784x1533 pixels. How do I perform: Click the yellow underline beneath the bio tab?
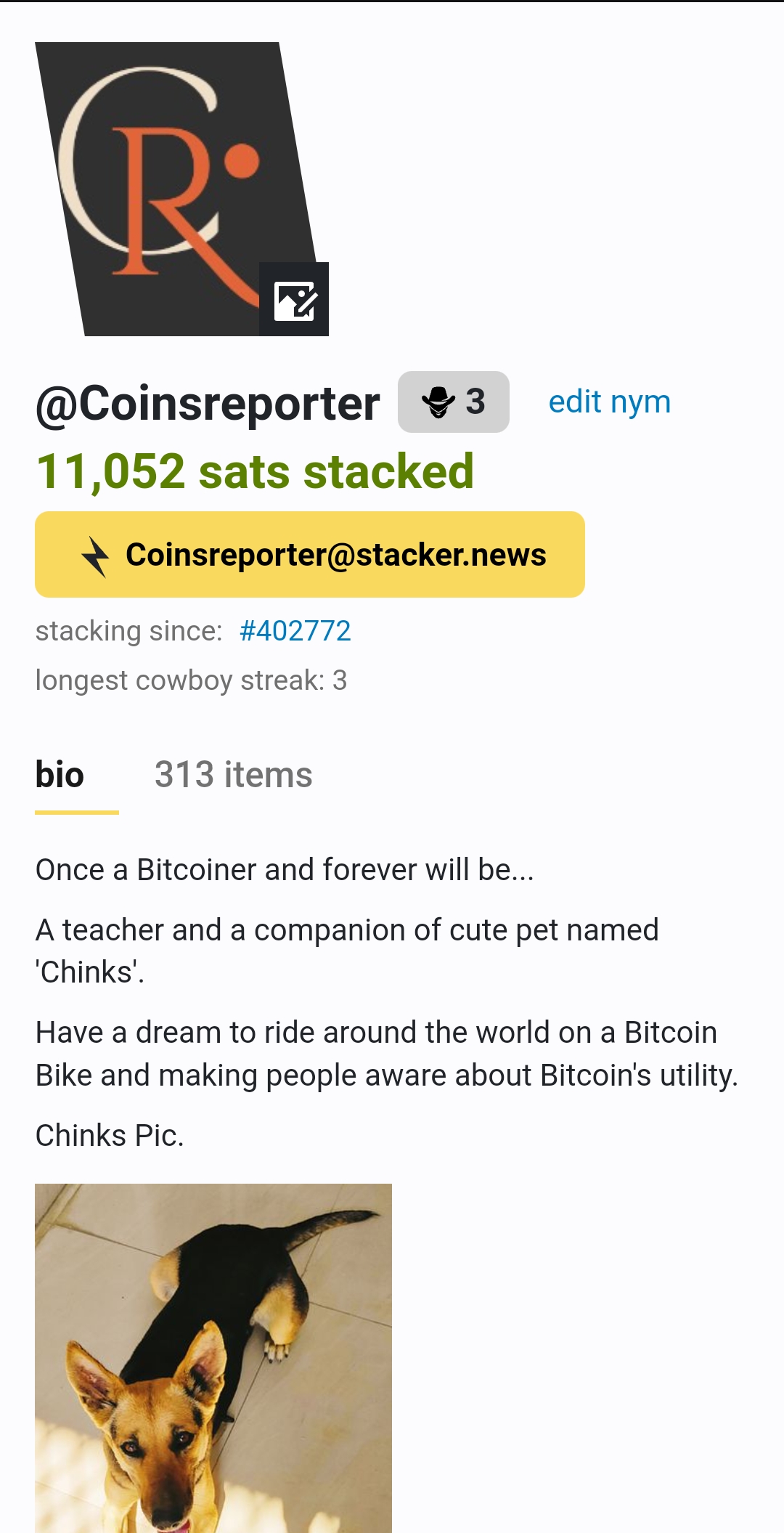(77, 812)
